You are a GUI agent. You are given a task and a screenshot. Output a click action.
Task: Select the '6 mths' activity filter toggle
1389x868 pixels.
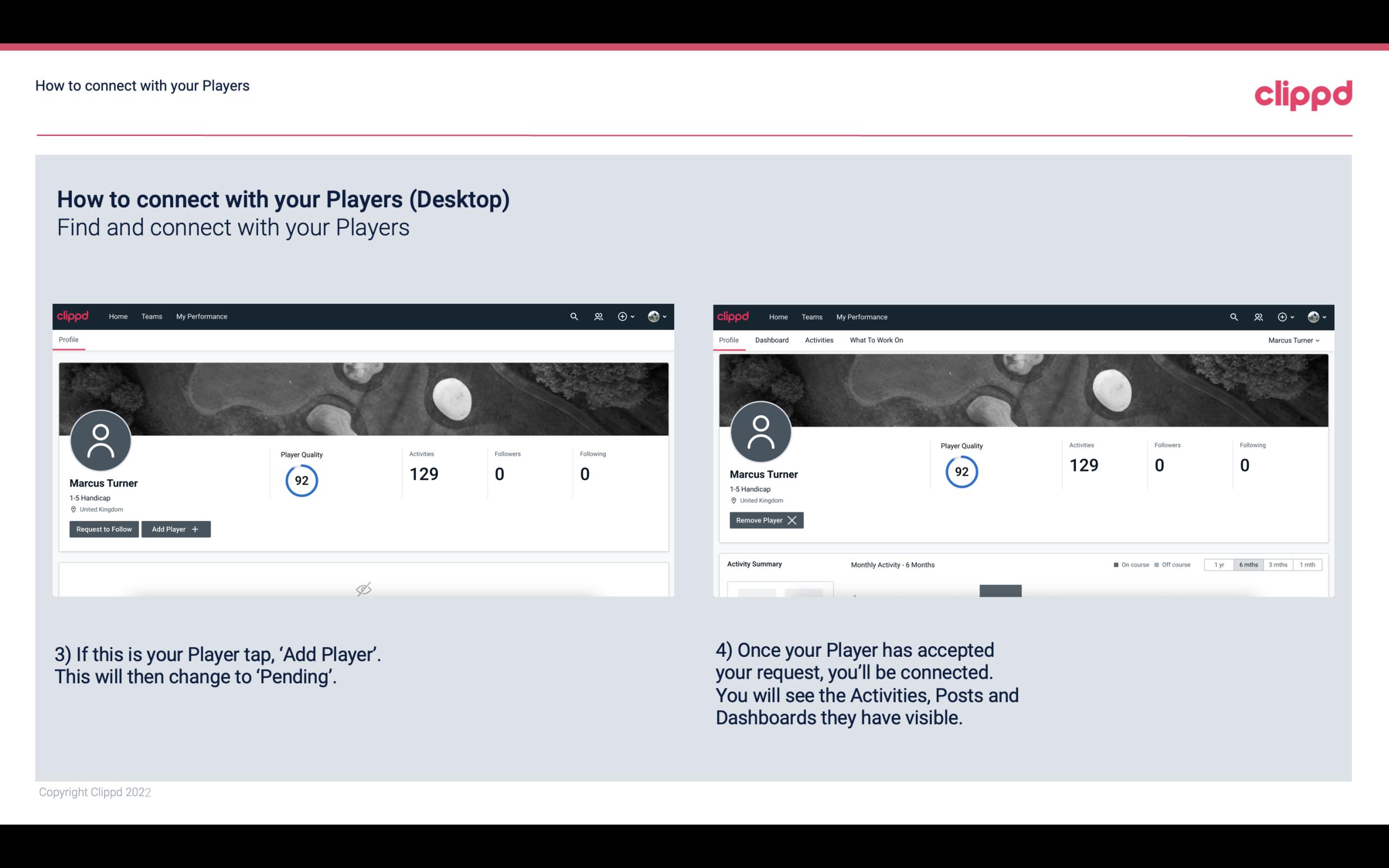point(1247,564)
